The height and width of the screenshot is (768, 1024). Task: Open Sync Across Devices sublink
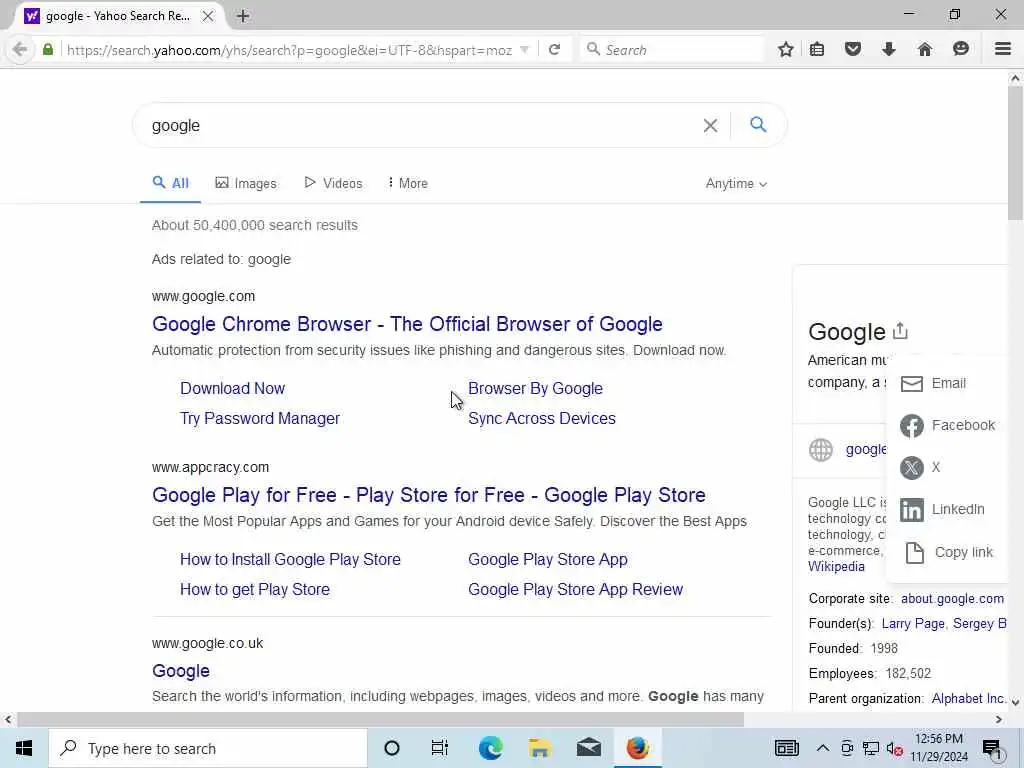(542, 419)
